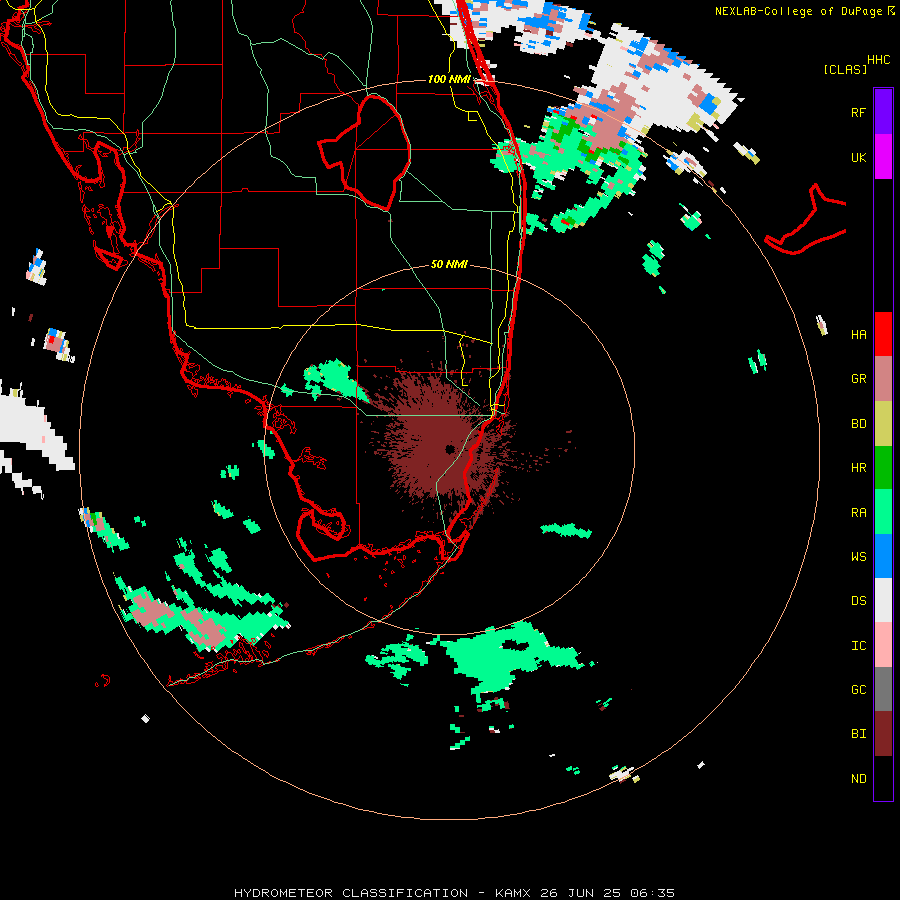Viewport: 900px width, 900px height.
Task: Click the '[CLAS]' units label
Action: [x=845, y=69]
